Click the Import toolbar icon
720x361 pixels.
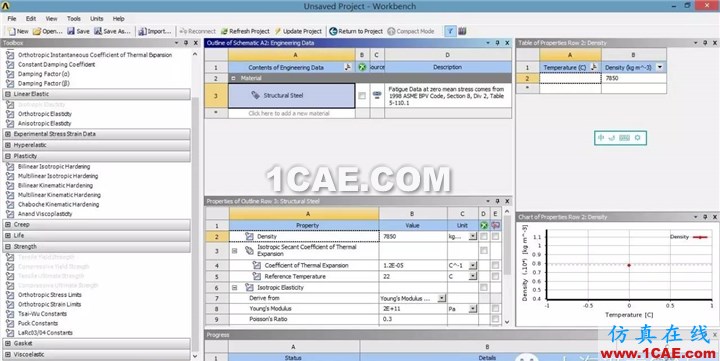click(142, 31)
